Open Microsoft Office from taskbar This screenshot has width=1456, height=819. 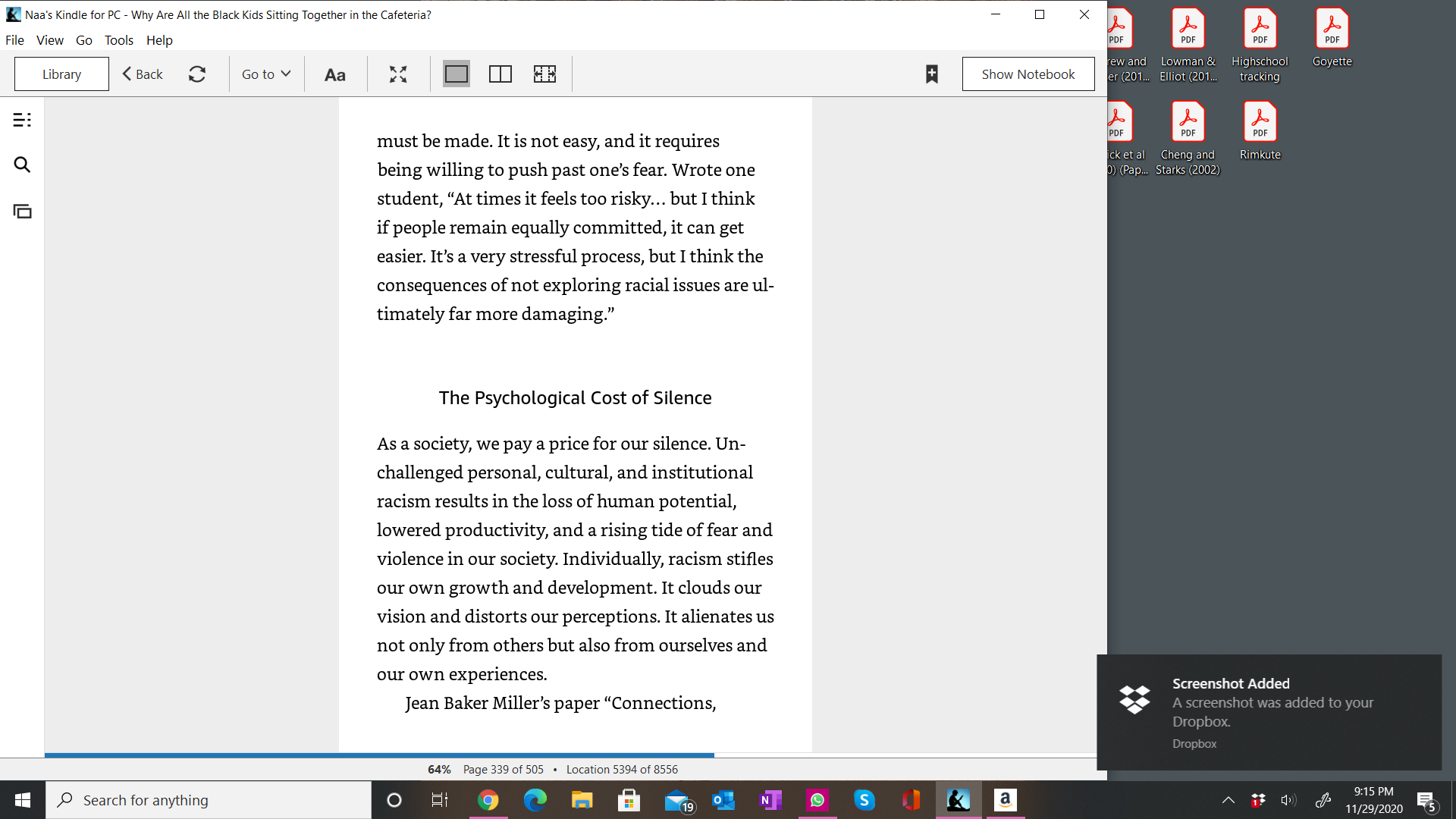point(912,800)
